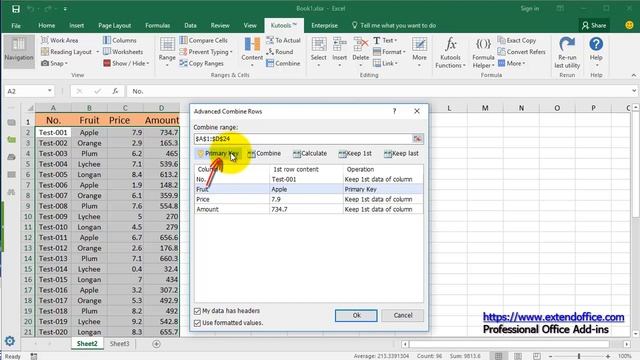Switch to Sheet3 tab
Image resolution: width=640 pixels, height=360 pixels.
click(119, 344)
